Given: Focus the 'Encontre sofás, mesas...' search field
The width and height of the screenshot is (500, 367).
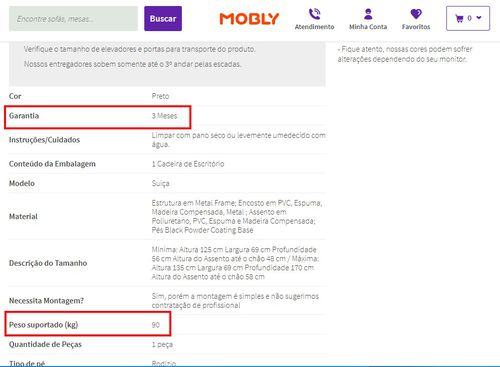Looking at the screenshot, I should [x=73, y=19].
